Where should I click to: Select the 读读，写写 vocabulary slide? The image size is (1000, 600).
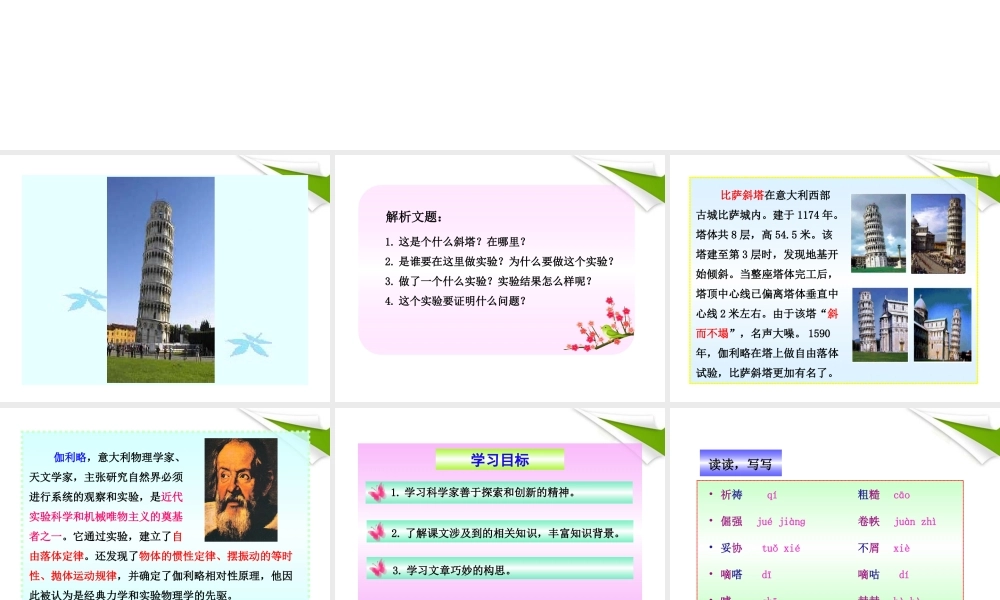(x=834, y=504)
